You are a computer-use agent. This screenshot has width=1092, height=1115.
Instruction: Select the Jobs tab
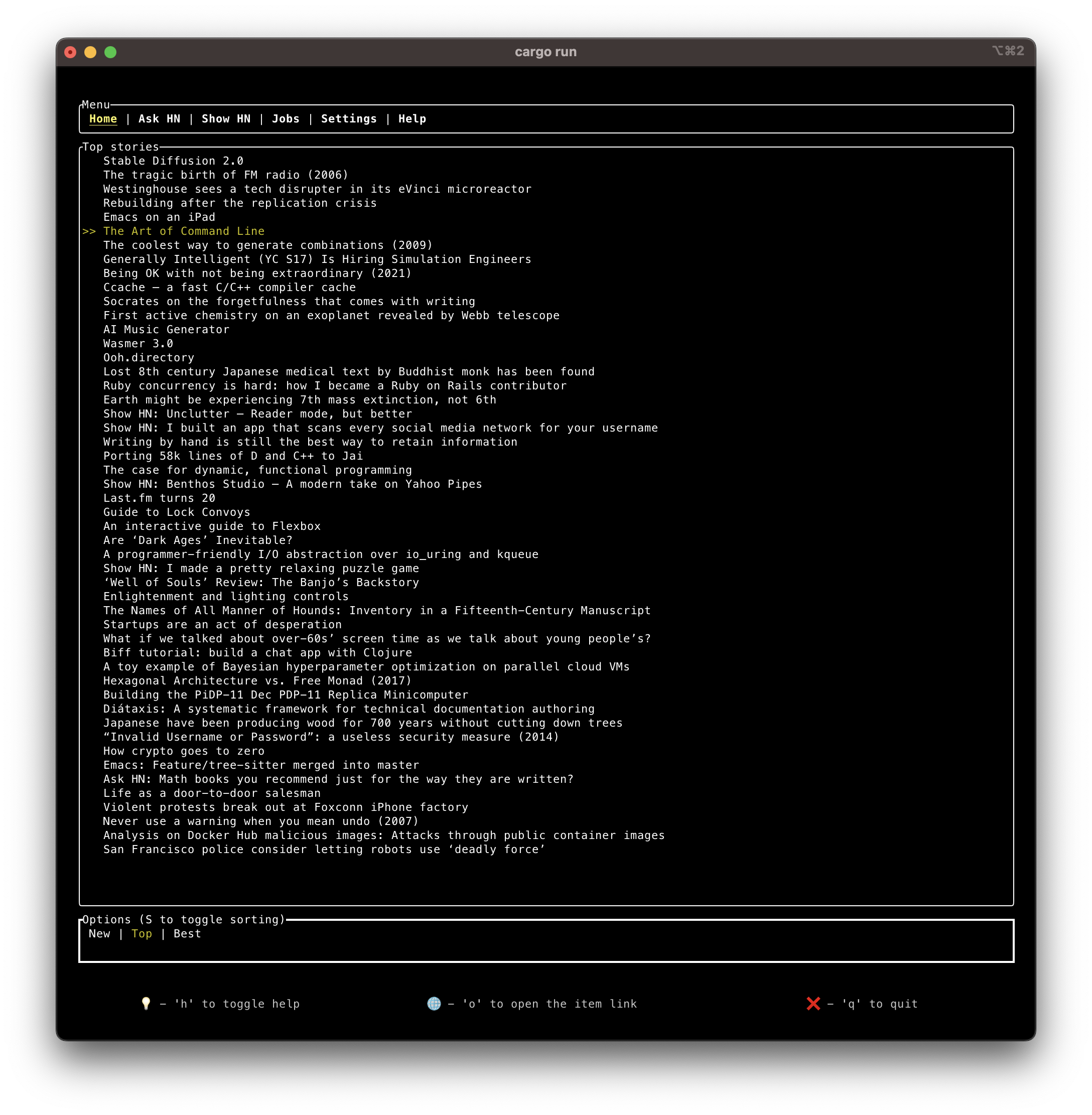286,118
